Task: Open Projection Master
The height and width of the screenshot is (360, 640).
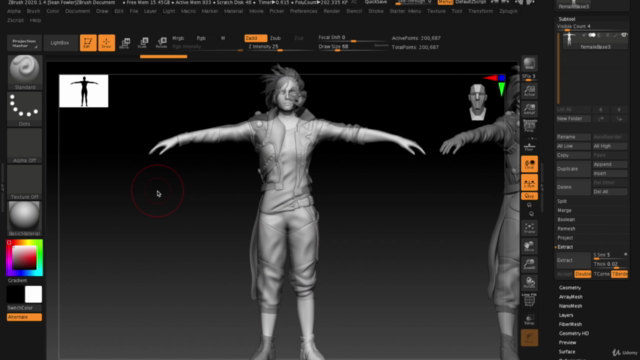Action: coord(24,43)
